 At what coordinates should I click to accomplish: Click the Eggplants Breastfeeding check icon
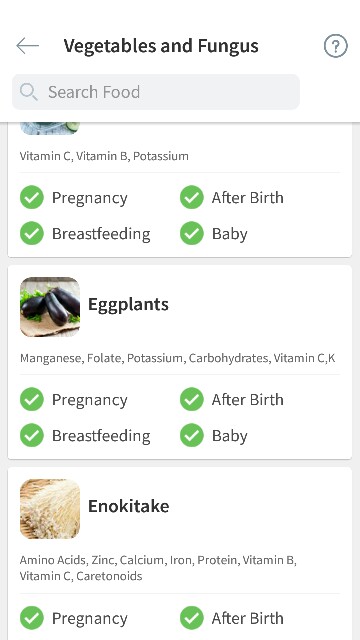click(32, 435)
